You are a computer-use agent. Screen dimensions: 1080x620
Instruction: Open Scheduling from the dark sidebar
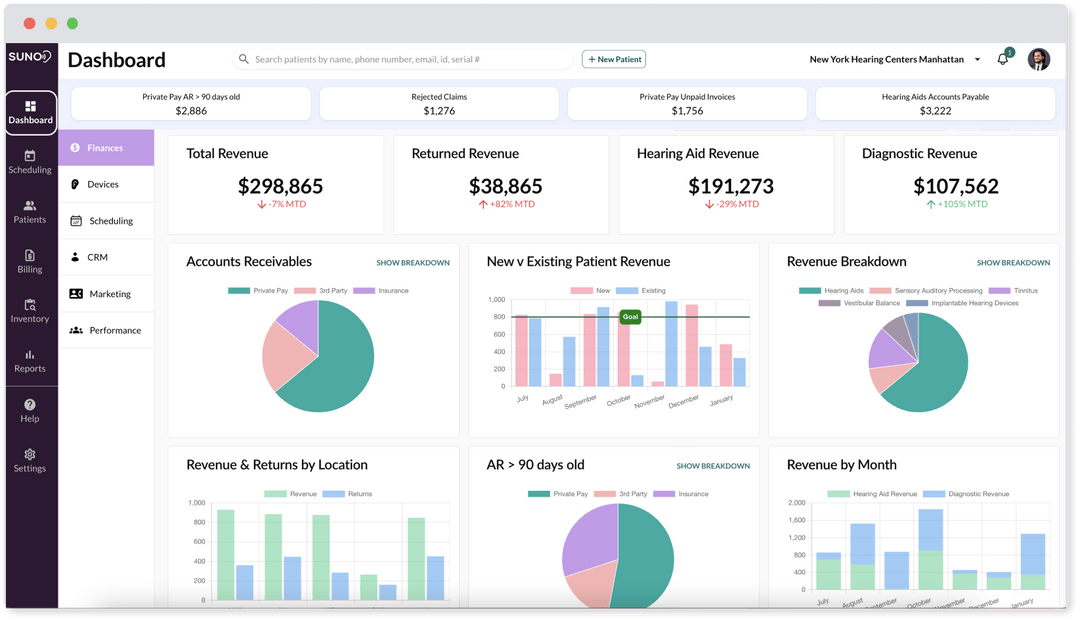(x=30, y=162)
